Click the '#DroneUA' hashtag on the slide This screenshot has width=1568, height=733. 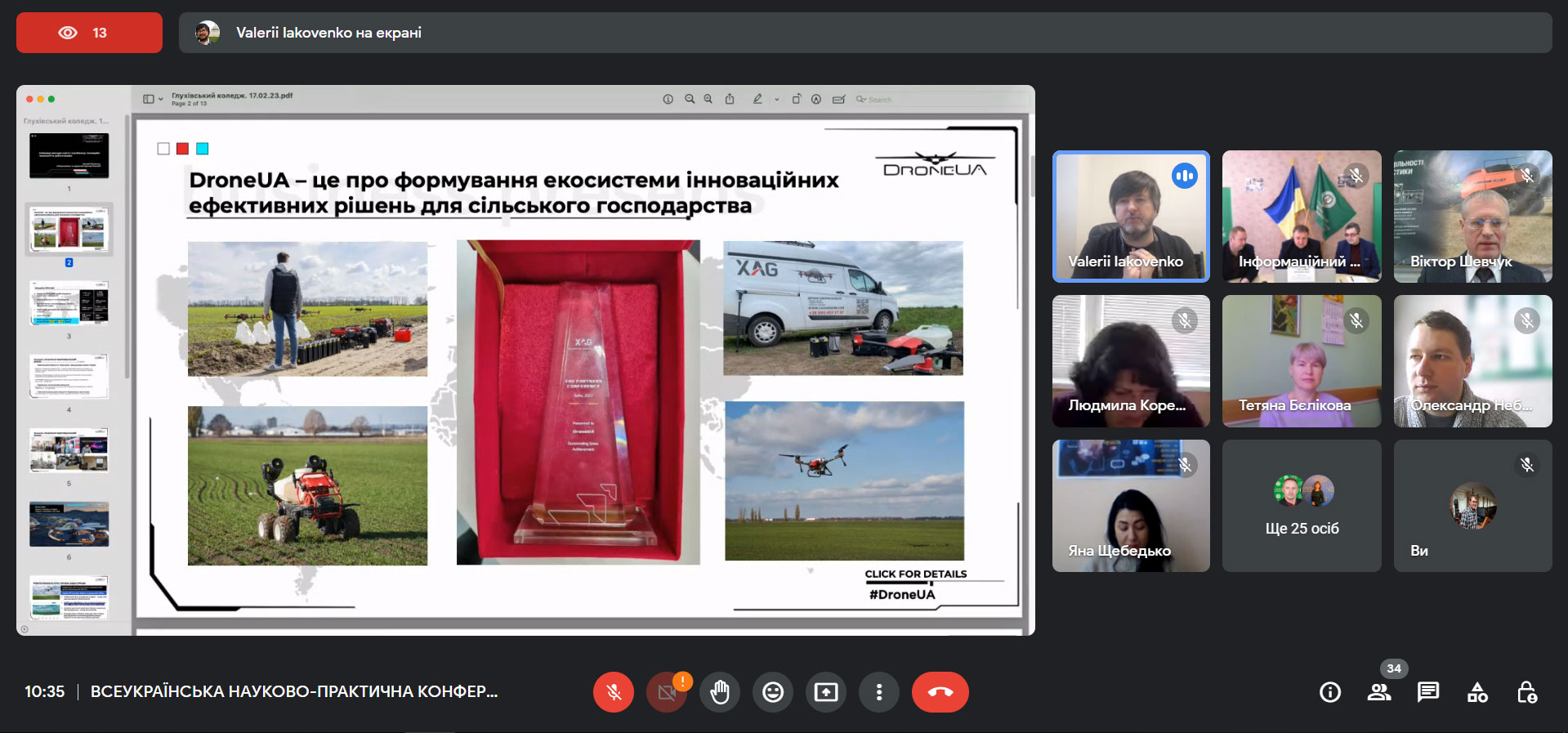coord(902,594)
